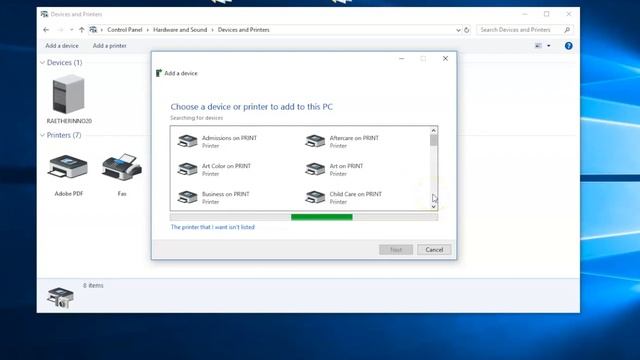The width and height of the screenshot is (640, 360).
Task: Pick the Art on PRINT printer icon
Action: click(315, 169)
